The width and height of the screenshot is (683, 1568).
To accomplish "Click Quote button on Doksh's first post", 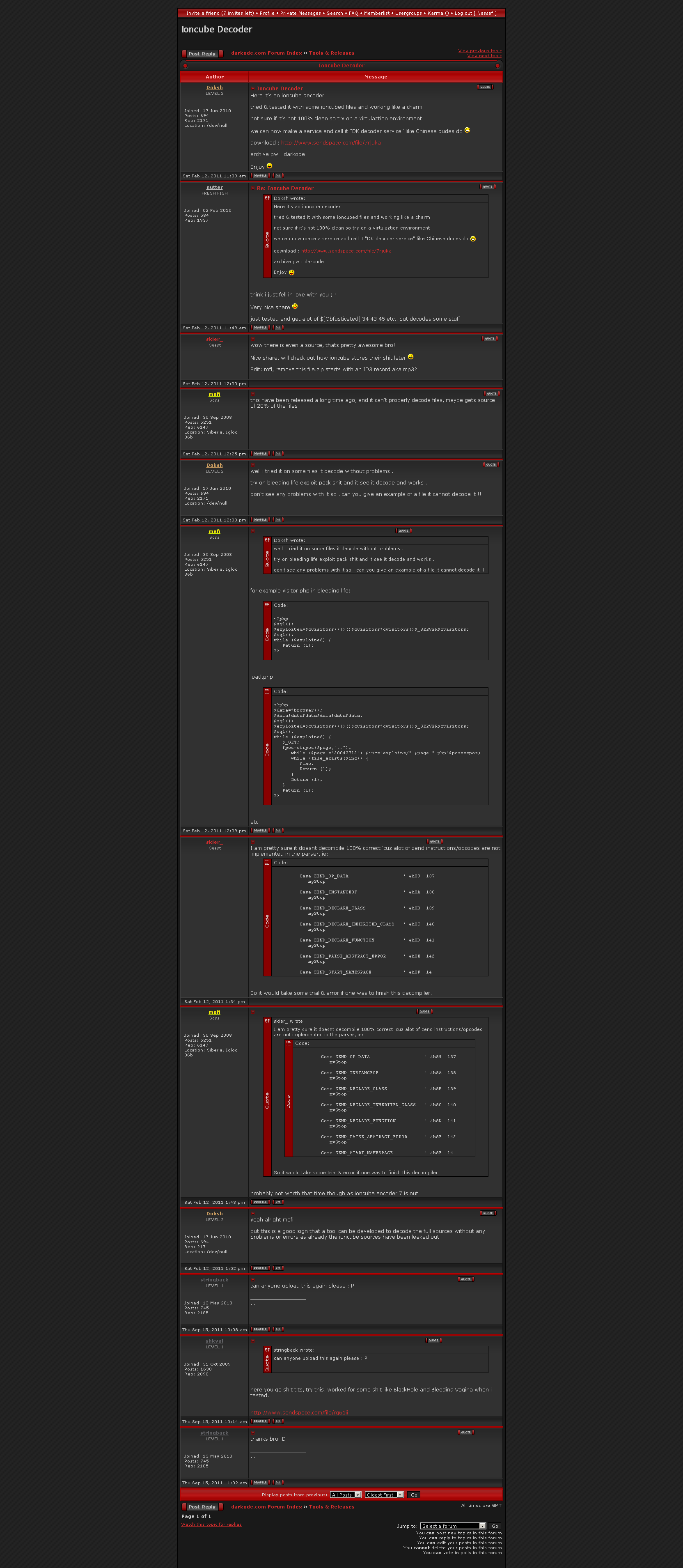I will 485,87.
